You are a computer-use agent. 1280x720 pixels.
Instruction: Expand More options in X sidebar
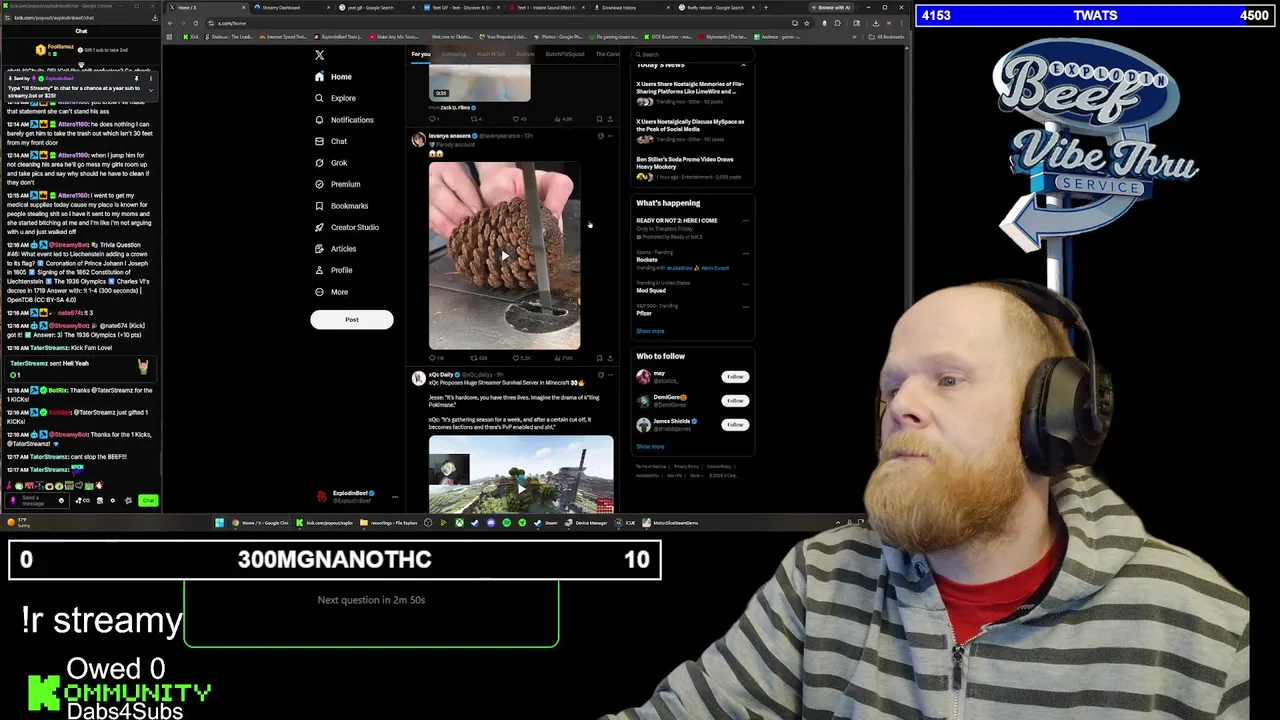coord(331,292)
